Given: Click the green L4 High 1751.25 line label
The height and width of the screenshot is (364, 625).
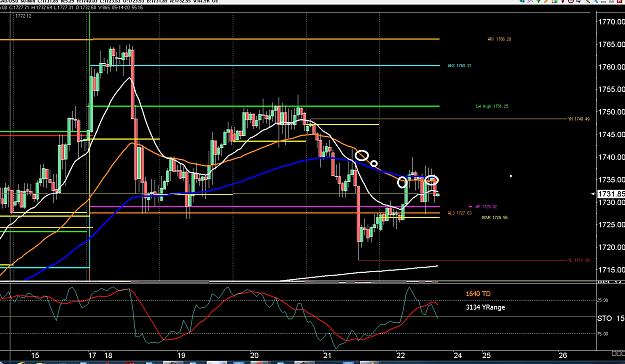Looking at the screenshot, I should tap(492, 106).
